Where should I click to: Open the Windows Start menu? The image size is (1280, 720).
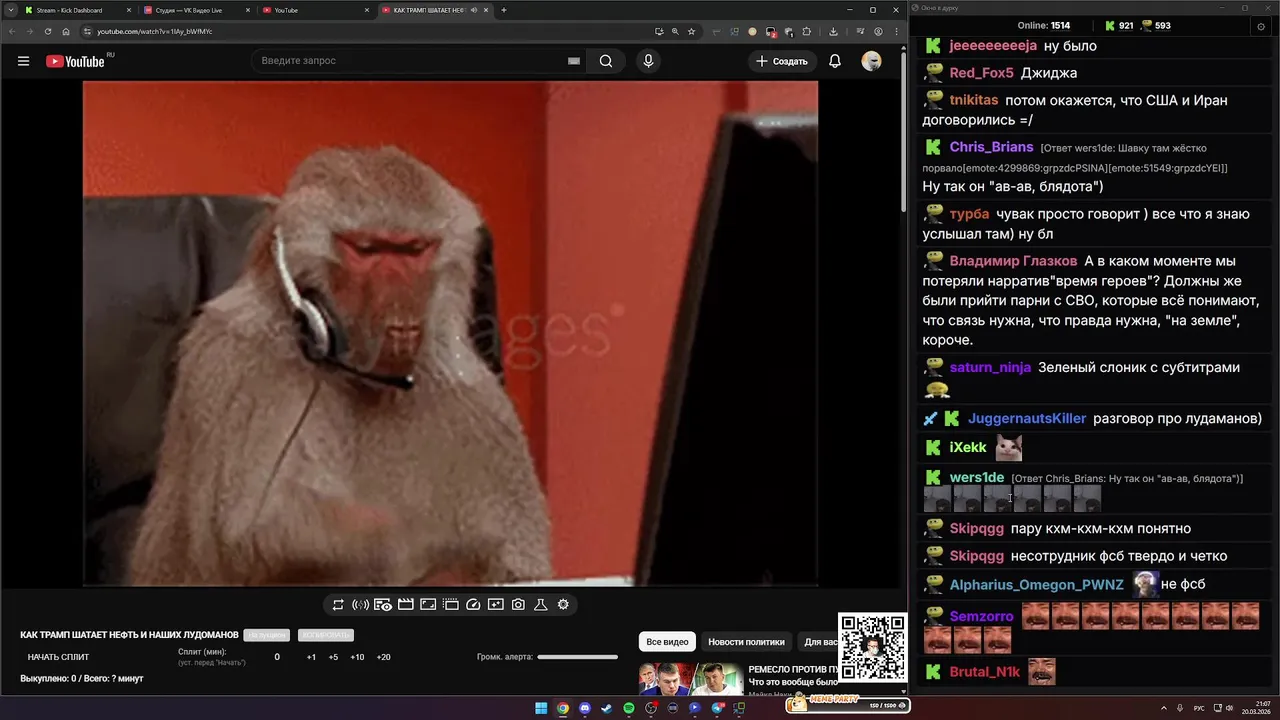click(541, 708)
